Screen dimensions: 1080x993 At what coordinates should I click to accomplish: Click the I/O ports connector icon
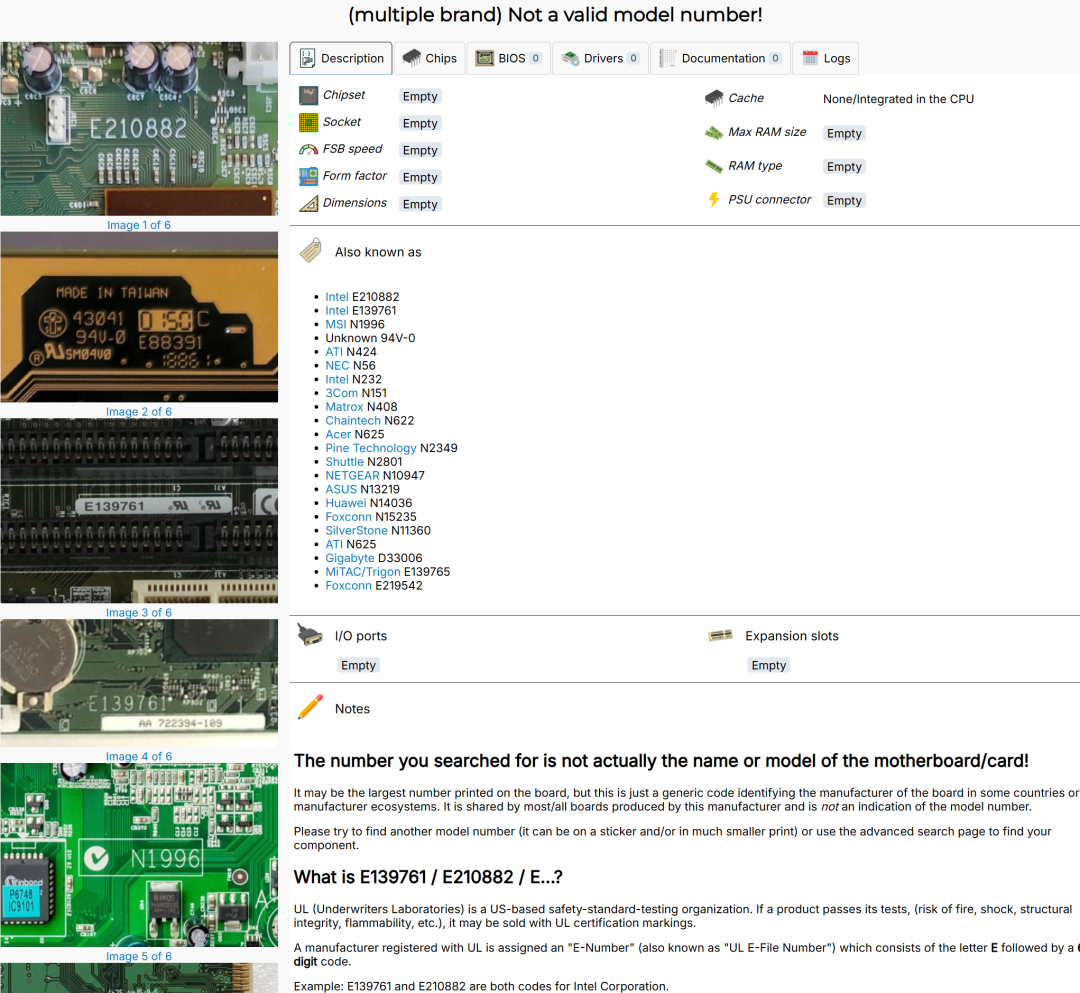pos(310,634)
